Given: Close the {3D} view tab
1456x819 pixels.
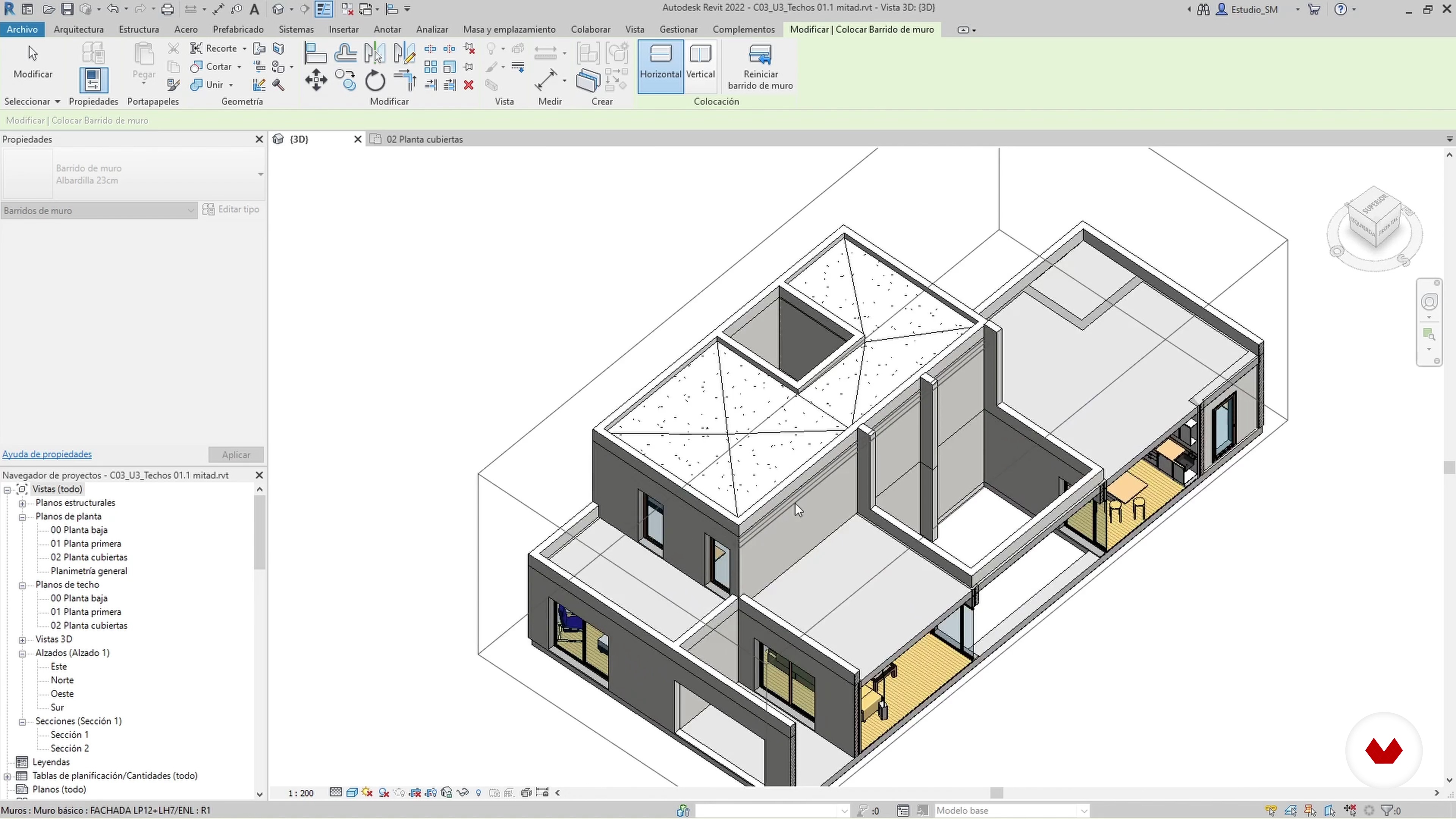Looking at the screenshot, I should click(357, 140).
